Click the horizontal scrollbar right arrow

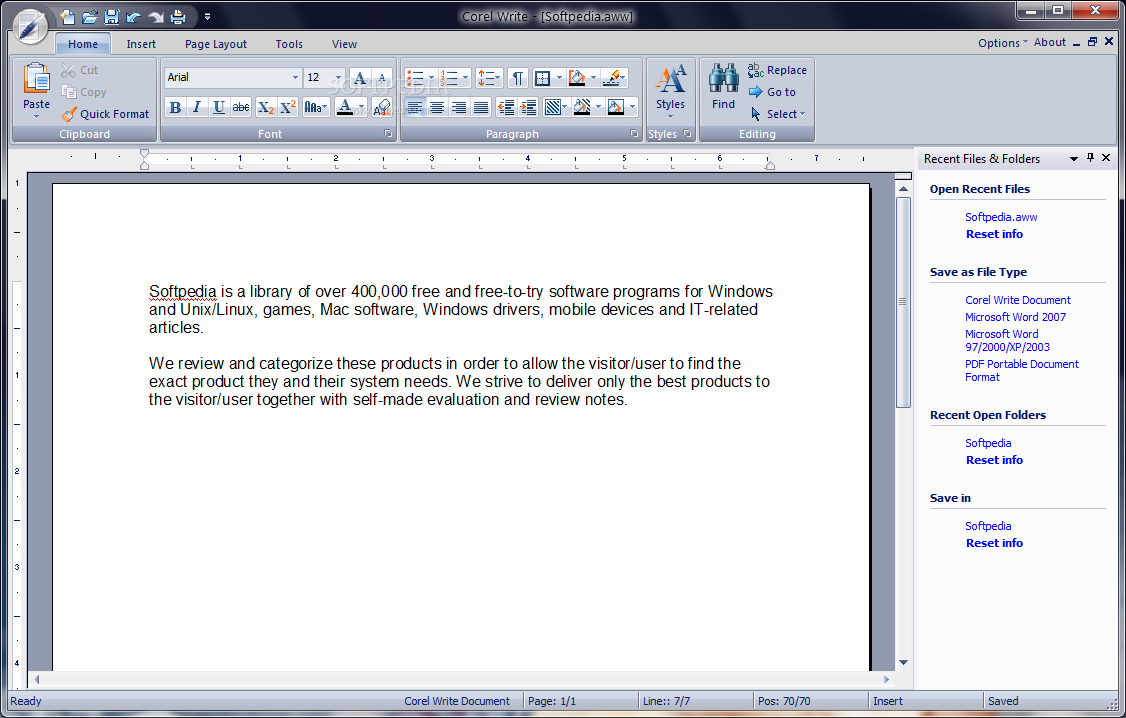click(x=886, y=679)
